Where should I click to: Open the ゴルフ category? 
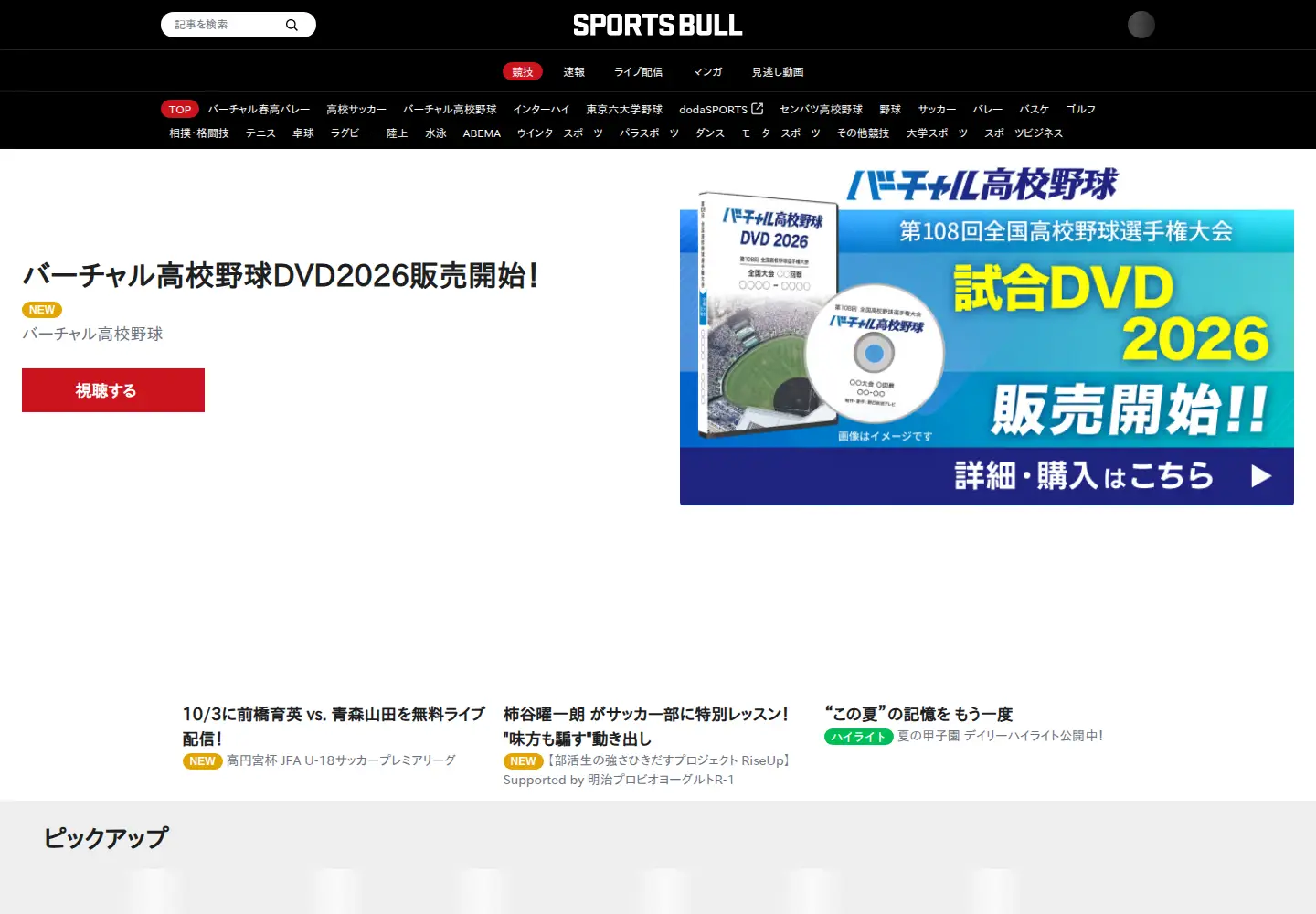[1080, 109]
